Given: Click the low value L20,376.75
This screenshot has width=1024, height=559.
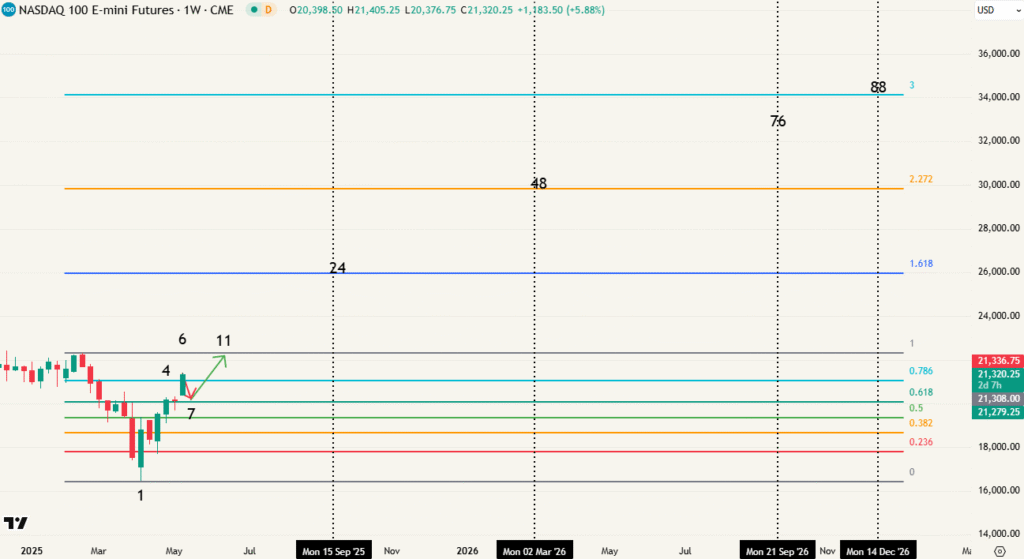Looking at the screenshot, I should [x=430, y=10].
